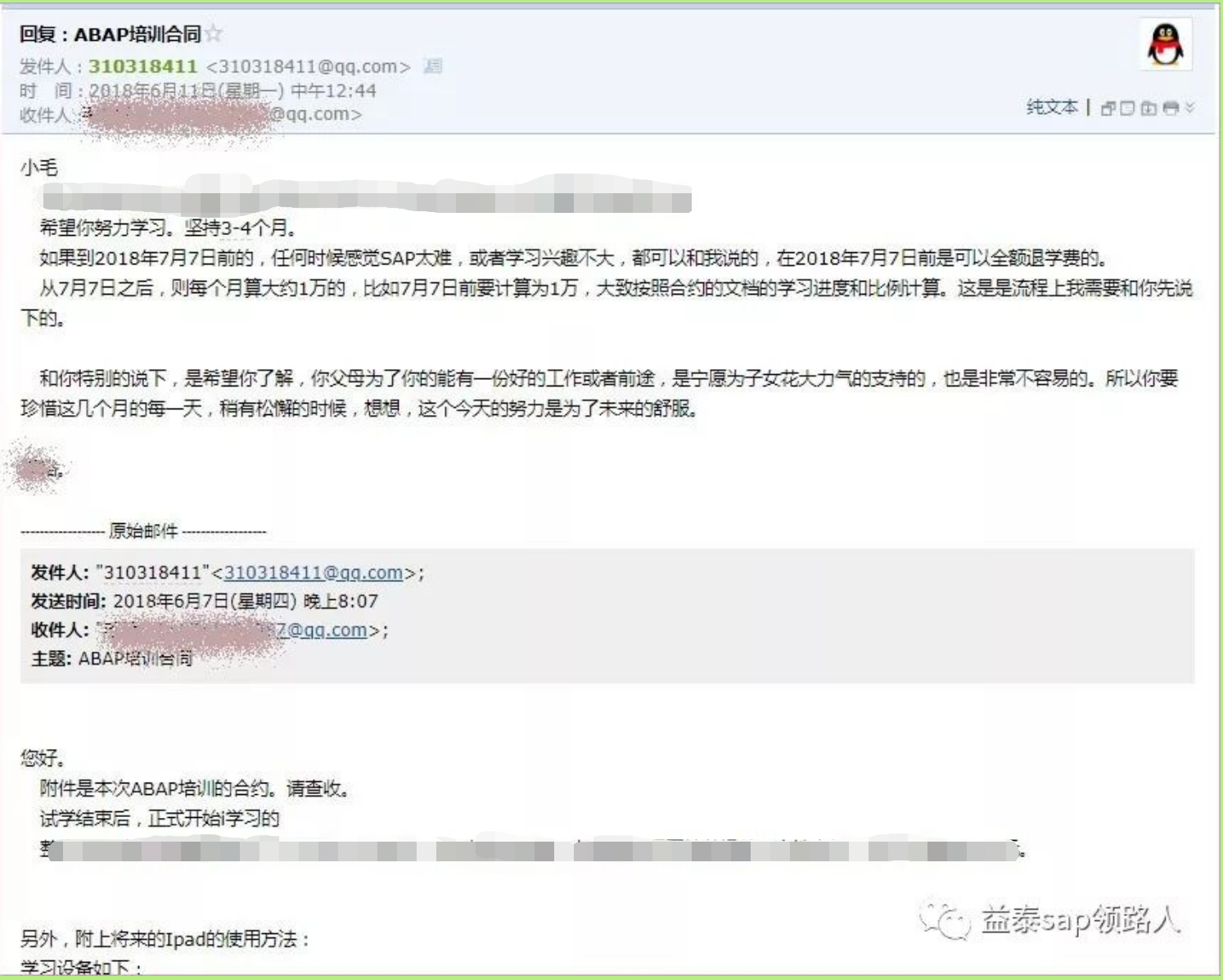
Task: Click the recipient @qq.com link in quoted header
Action: click(321, 630)
